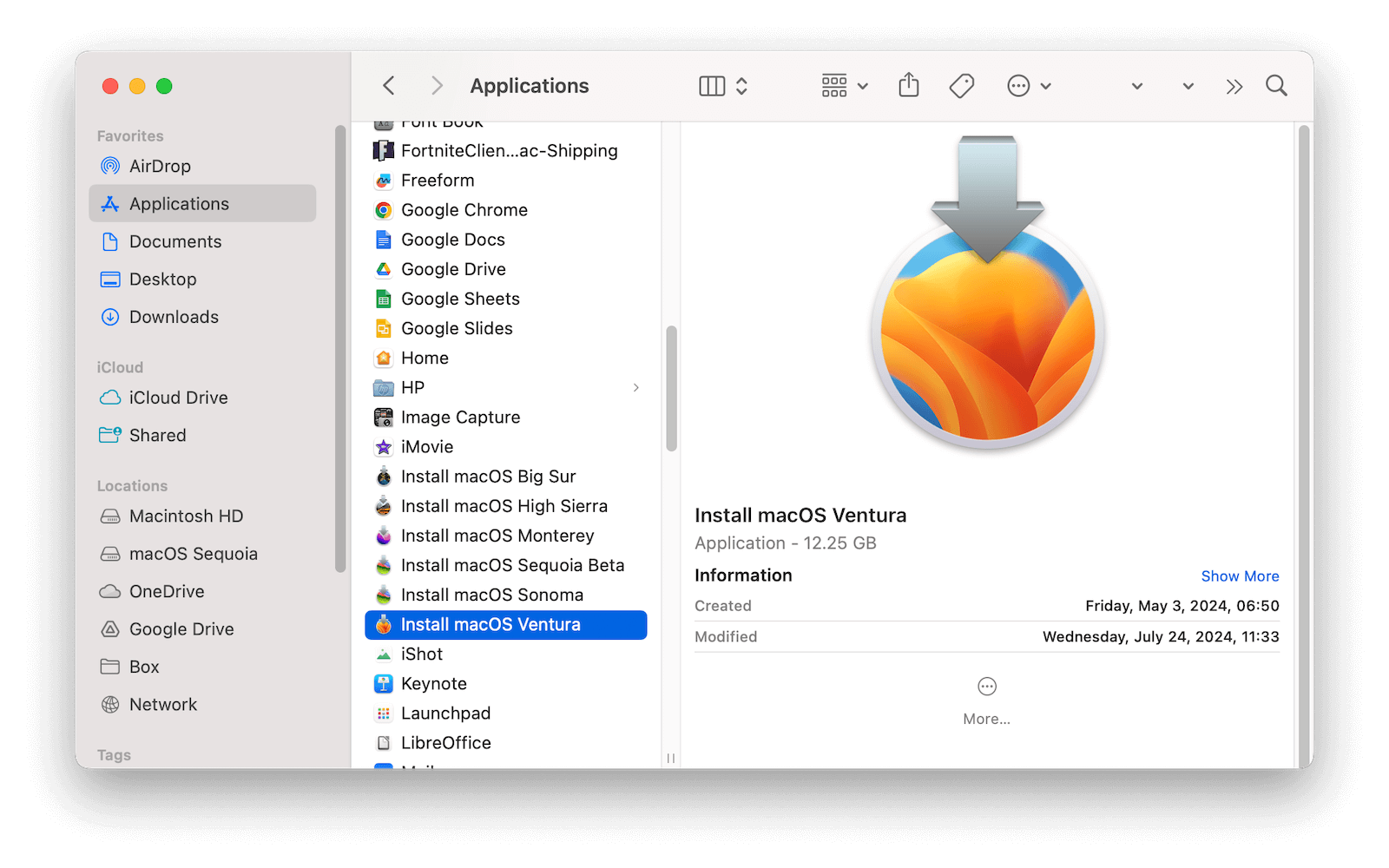
Task: Open Documents in the sidebar
Action: pyautogui.click(x=202, y=241)
